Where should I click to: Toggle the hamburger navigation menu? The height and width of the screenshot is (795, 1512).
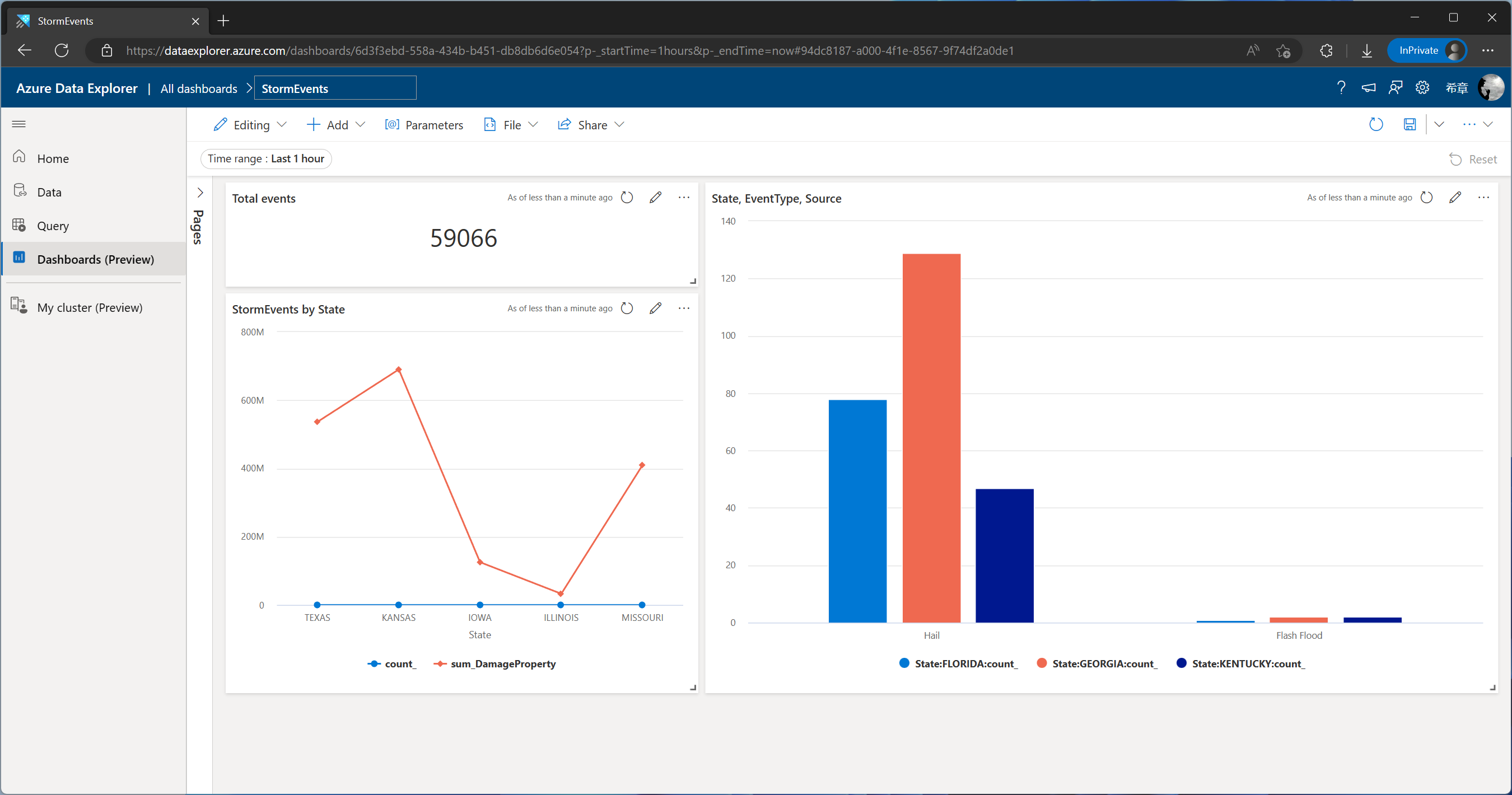pos(19,124)
